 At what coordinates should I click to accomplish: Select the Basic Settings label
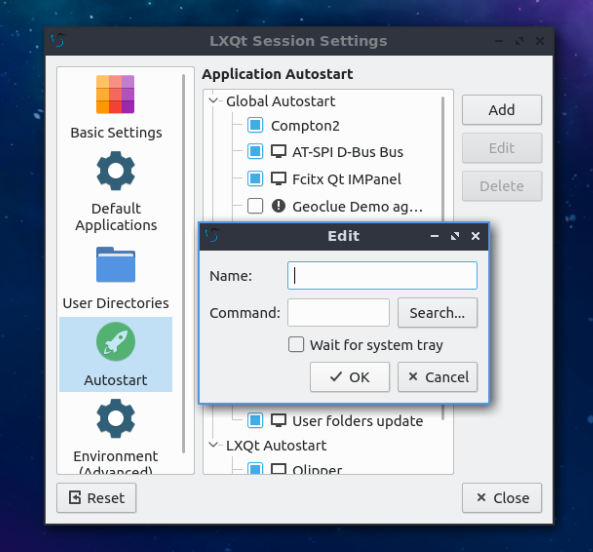pos(116,133)
